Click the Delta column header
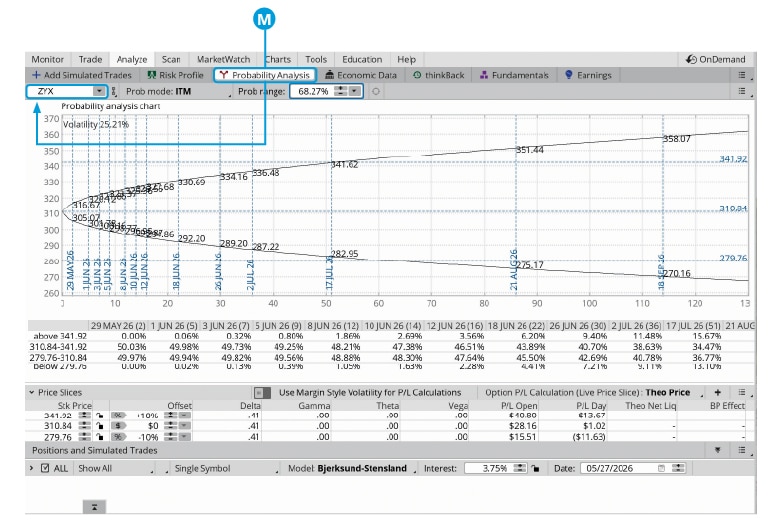The image size is (780, 520). pos(250,406)
